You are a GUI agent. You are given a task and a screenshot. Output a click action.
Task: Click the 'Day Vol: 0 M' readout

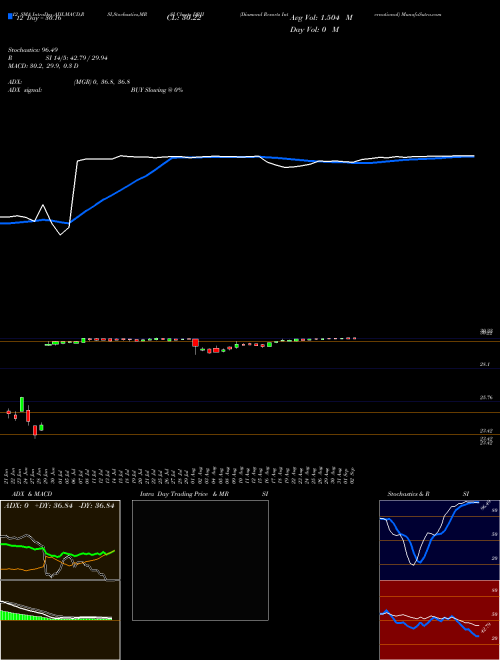coord(314,30)
